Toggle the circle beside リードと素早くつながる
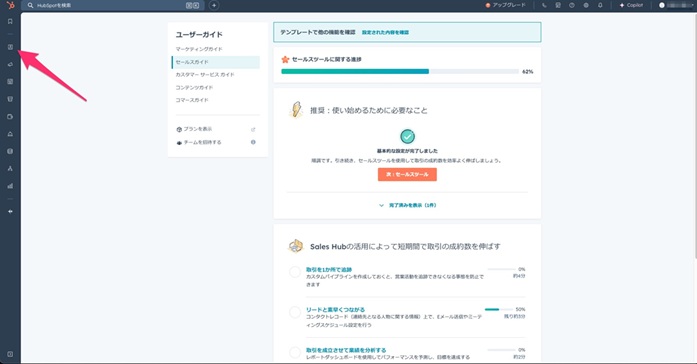Screen dimensions: 697x364 (295, 312)
